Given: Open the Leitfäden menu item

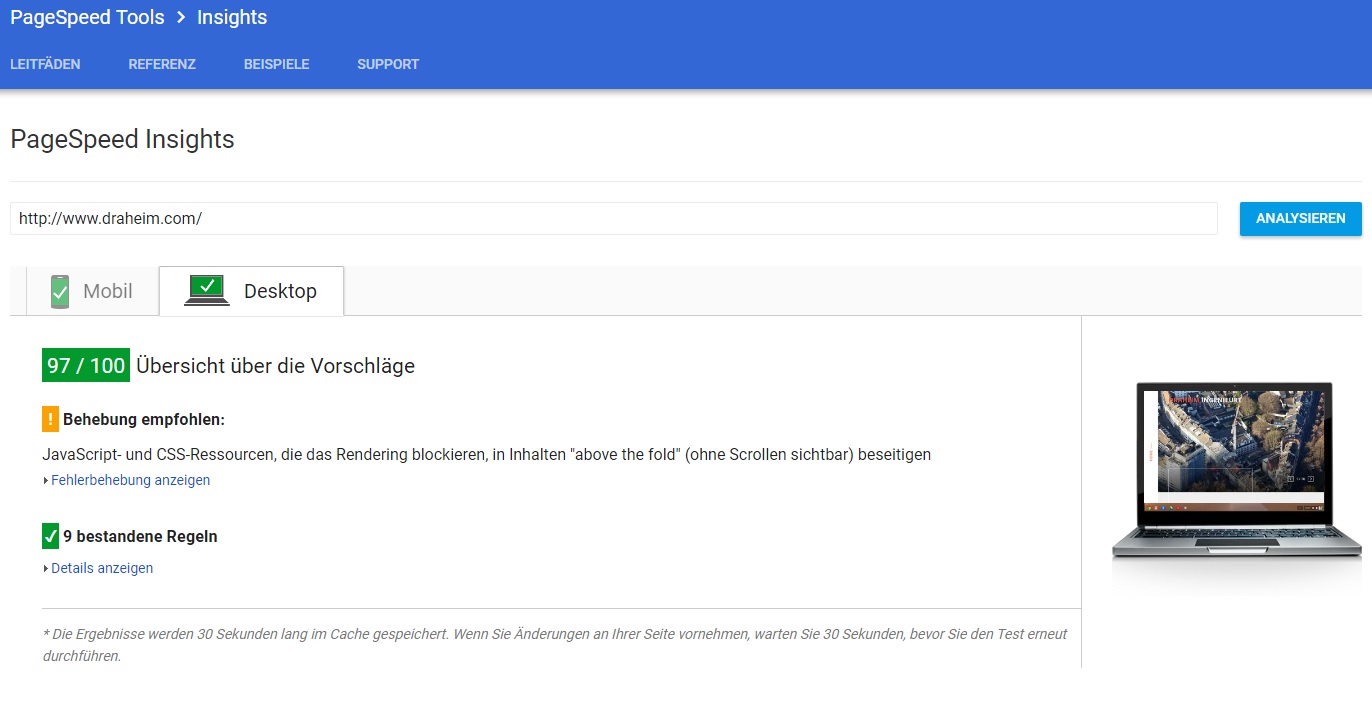Looking at the screenshot, I should [x=45, y=64].
